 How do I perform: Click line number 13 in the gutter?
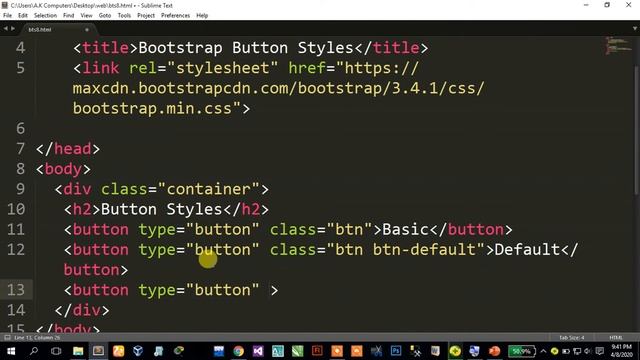16,290
